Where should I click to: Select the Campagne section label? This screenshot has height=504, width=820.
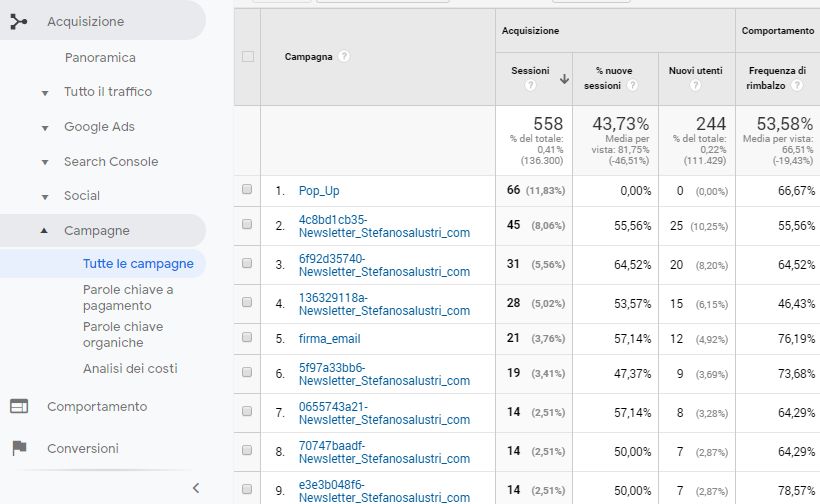(97, 231)
